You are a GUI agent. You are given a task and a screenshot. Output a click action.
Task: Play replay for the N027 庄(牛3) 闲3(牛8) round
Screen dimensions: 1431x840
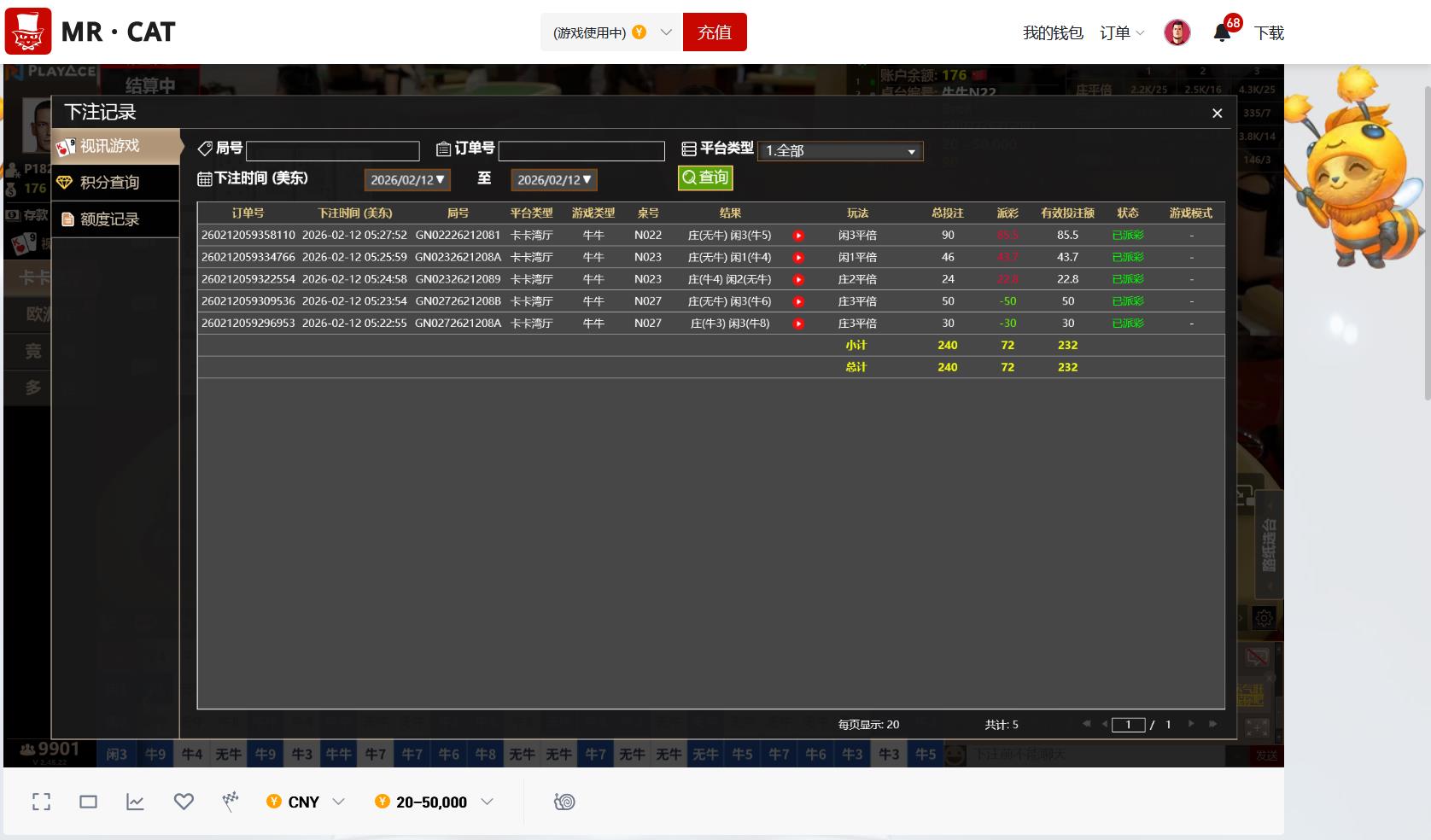tap(798, 324)
